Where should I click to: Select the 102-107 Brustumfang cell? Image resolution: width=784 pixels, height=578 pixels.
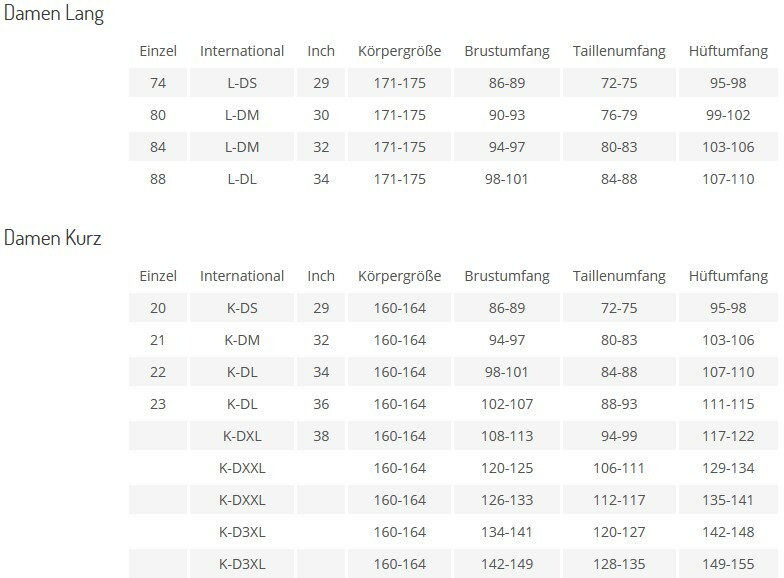click(506, 404)
